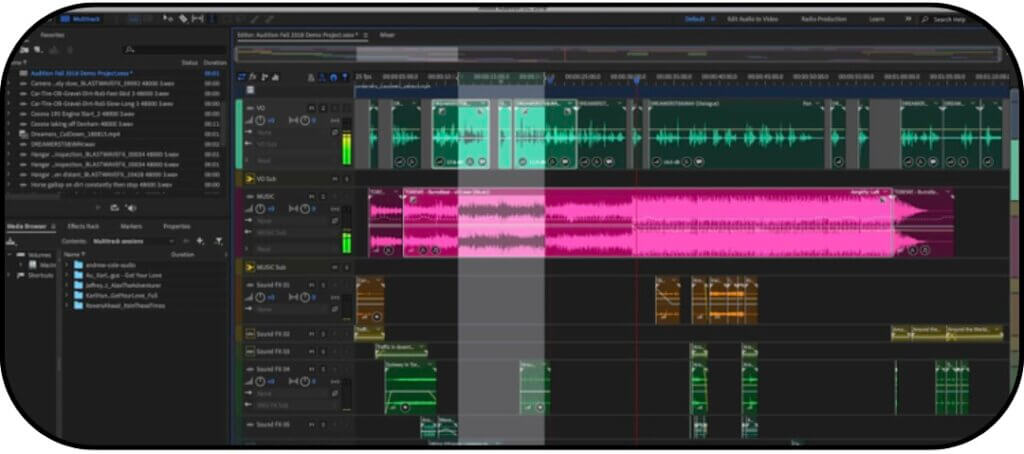Open the VO track input dropdown
This screenshot has height=454, width=1024.
point(289,132)
